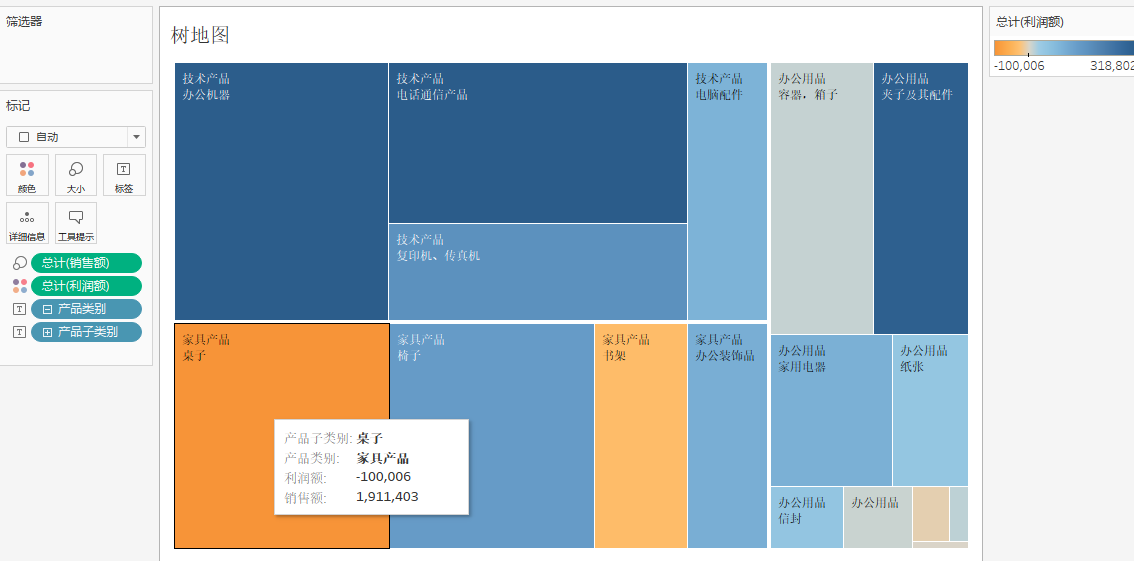Select the 电脑配件 treemap tile

[727, 192]
